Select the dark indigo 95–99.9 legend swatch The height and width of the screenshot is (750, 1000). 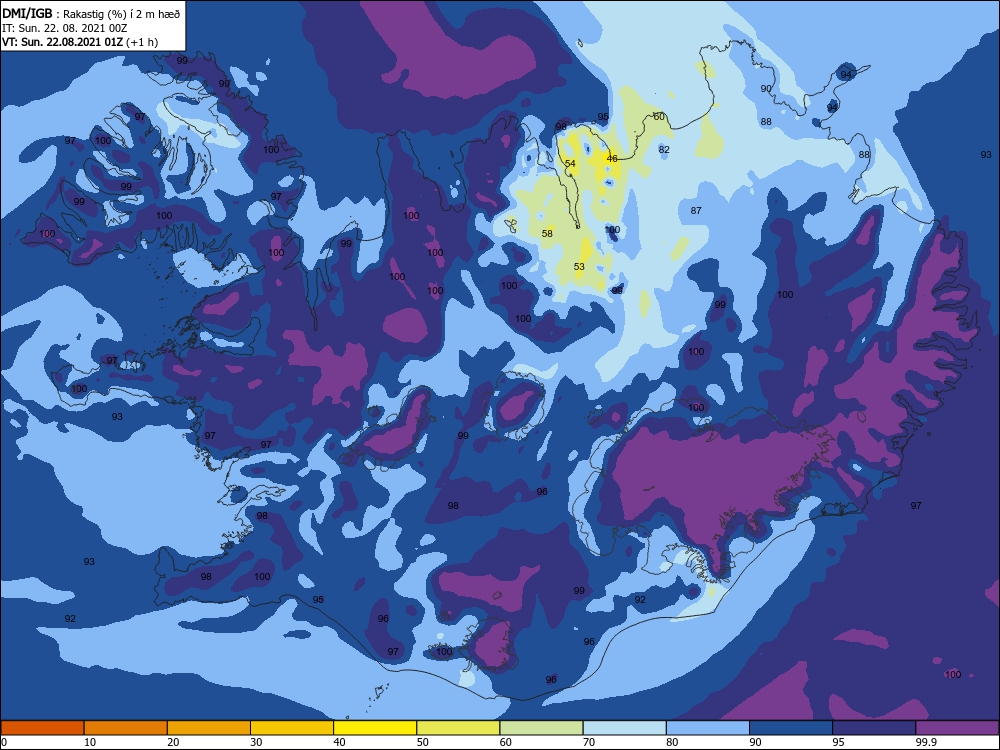pos(874,728)
